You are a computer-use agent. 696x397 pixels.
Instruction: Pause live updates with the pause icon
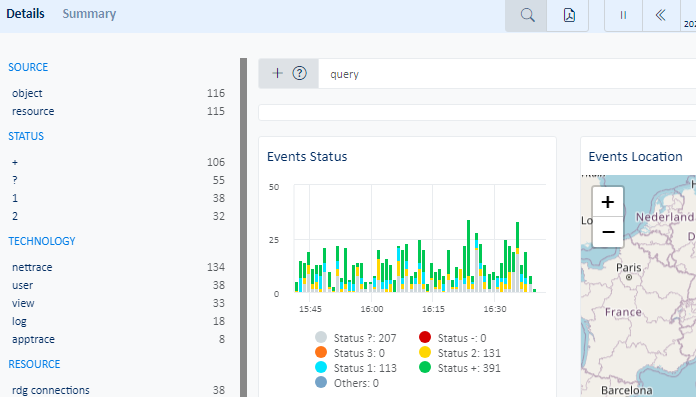click(x=623, y=16)
